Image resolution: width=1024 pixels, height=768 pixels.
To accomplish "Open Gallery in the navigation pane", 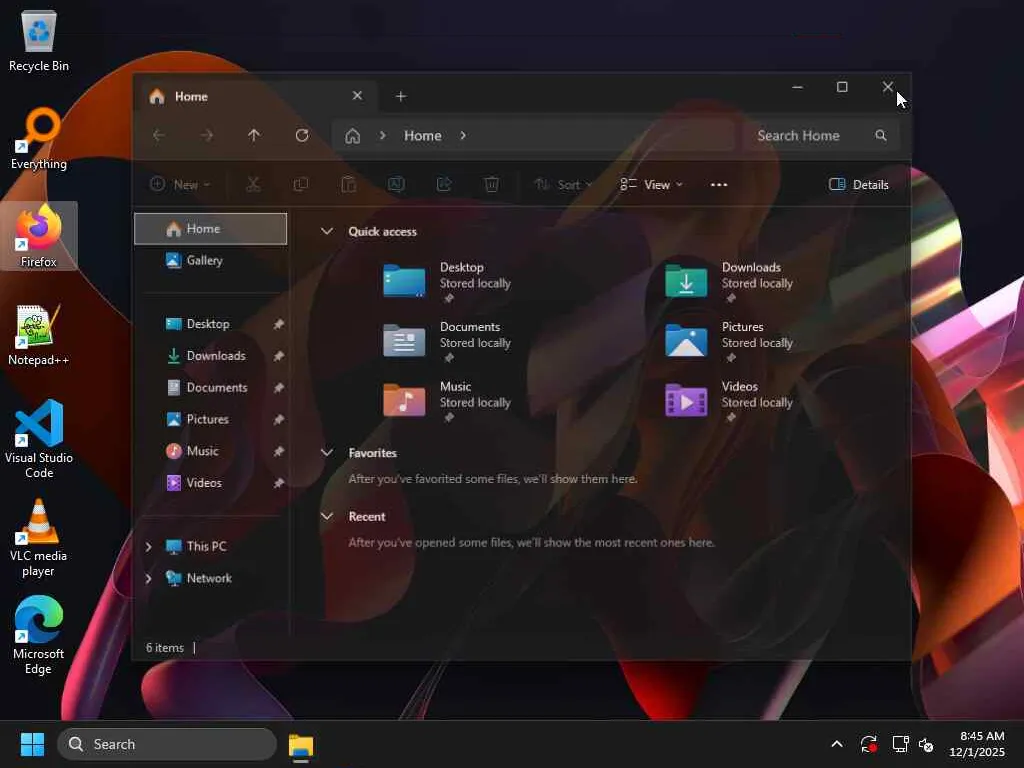I will [x=210, y=261].
